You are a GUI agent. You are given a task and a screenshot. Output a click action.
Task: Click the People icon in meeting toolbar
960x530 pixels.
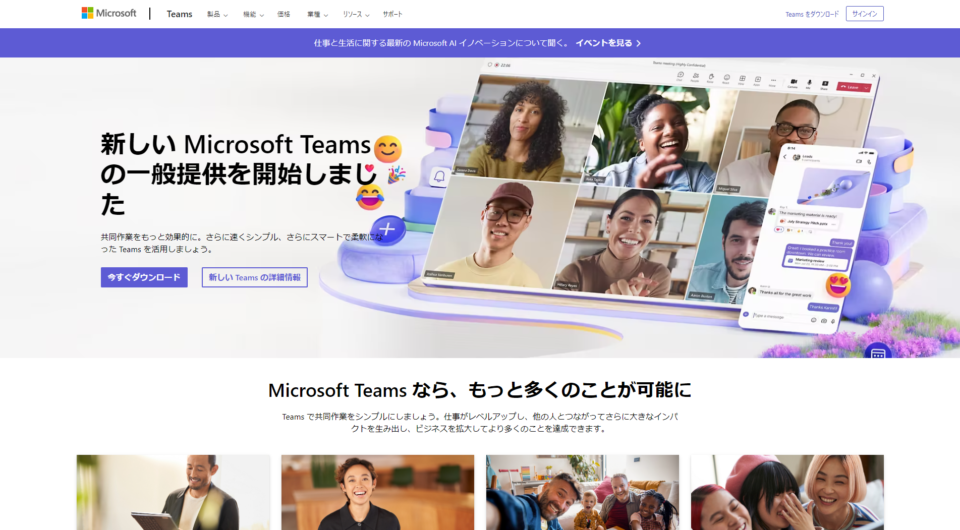(x=695, y=78)
